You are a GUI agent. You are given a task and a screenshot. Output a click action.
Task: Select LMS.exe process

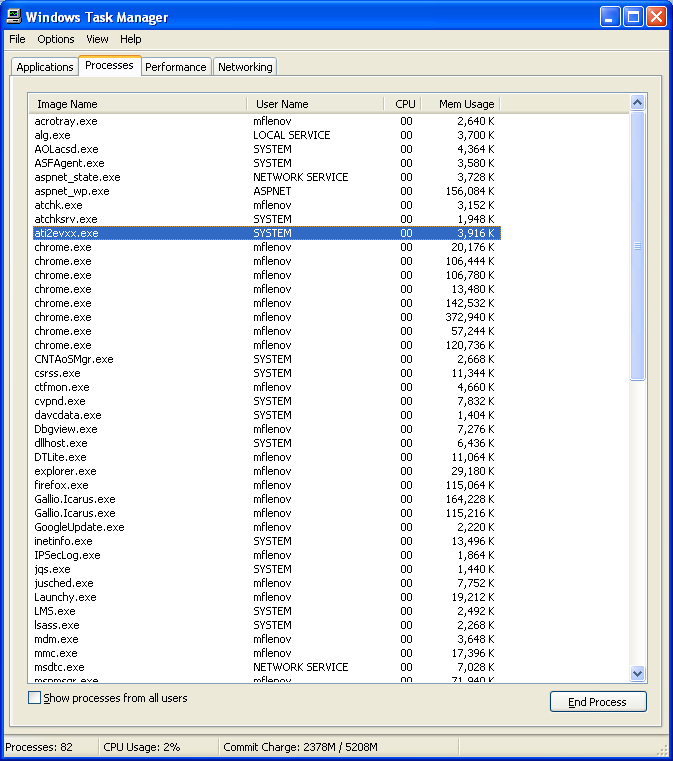click(266, 612)
